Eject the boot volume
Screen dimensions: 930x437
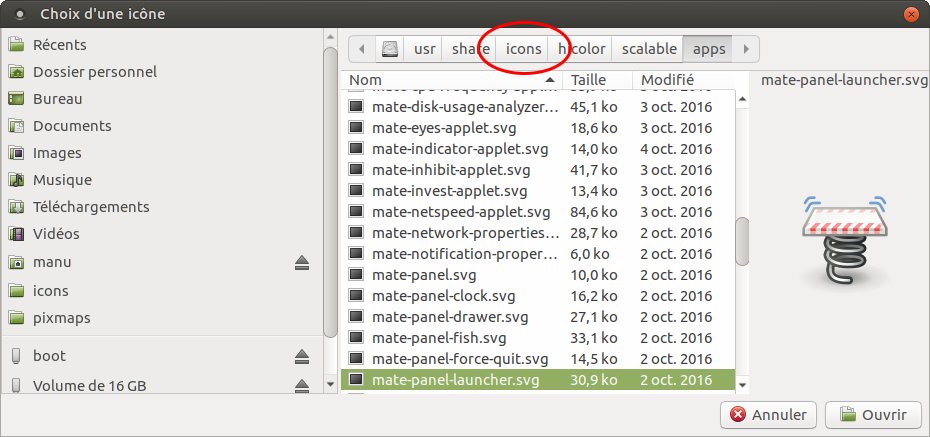pos(302,356)
